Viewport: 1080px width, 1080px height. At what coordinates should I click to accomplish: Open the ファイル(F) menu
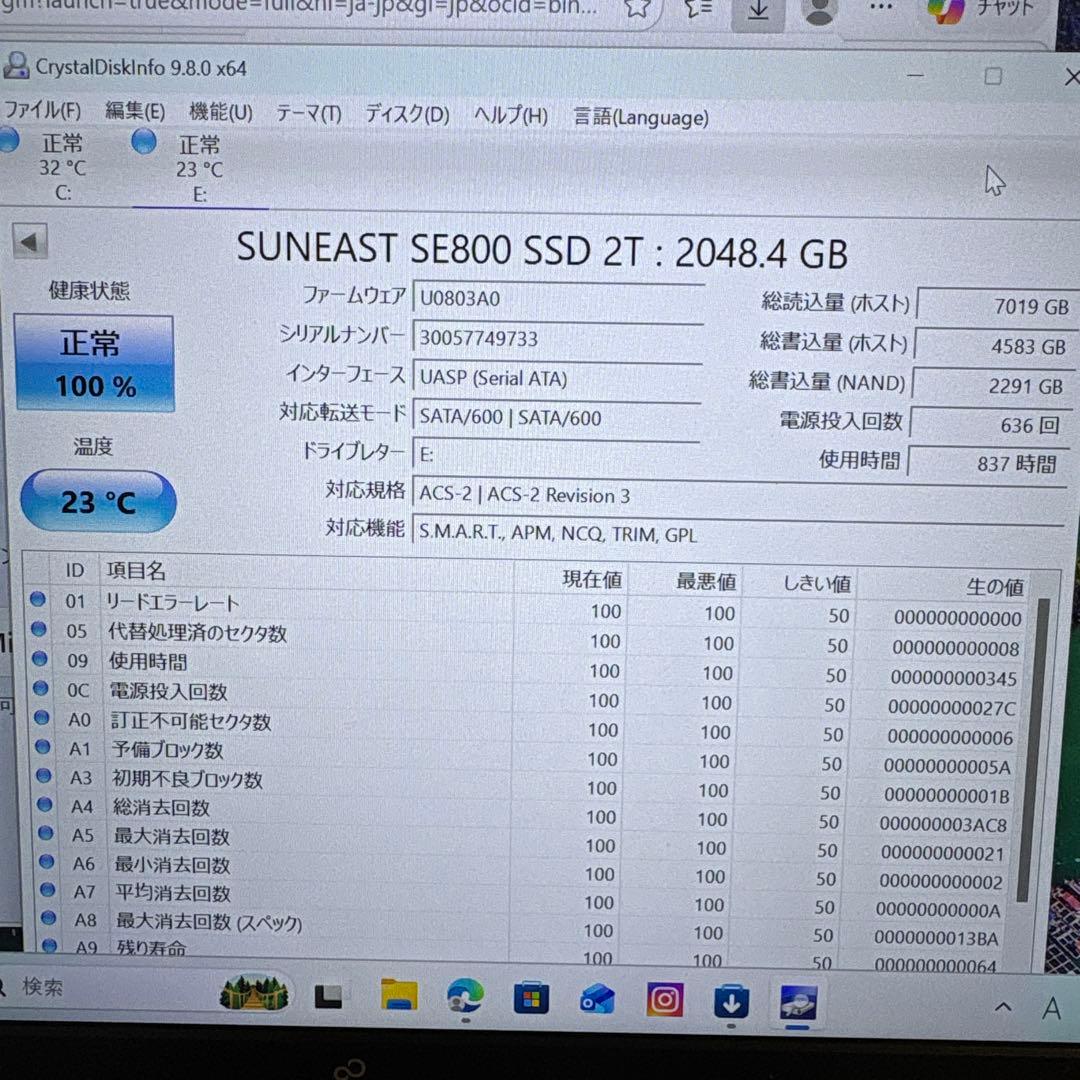(x=42, y=111)
